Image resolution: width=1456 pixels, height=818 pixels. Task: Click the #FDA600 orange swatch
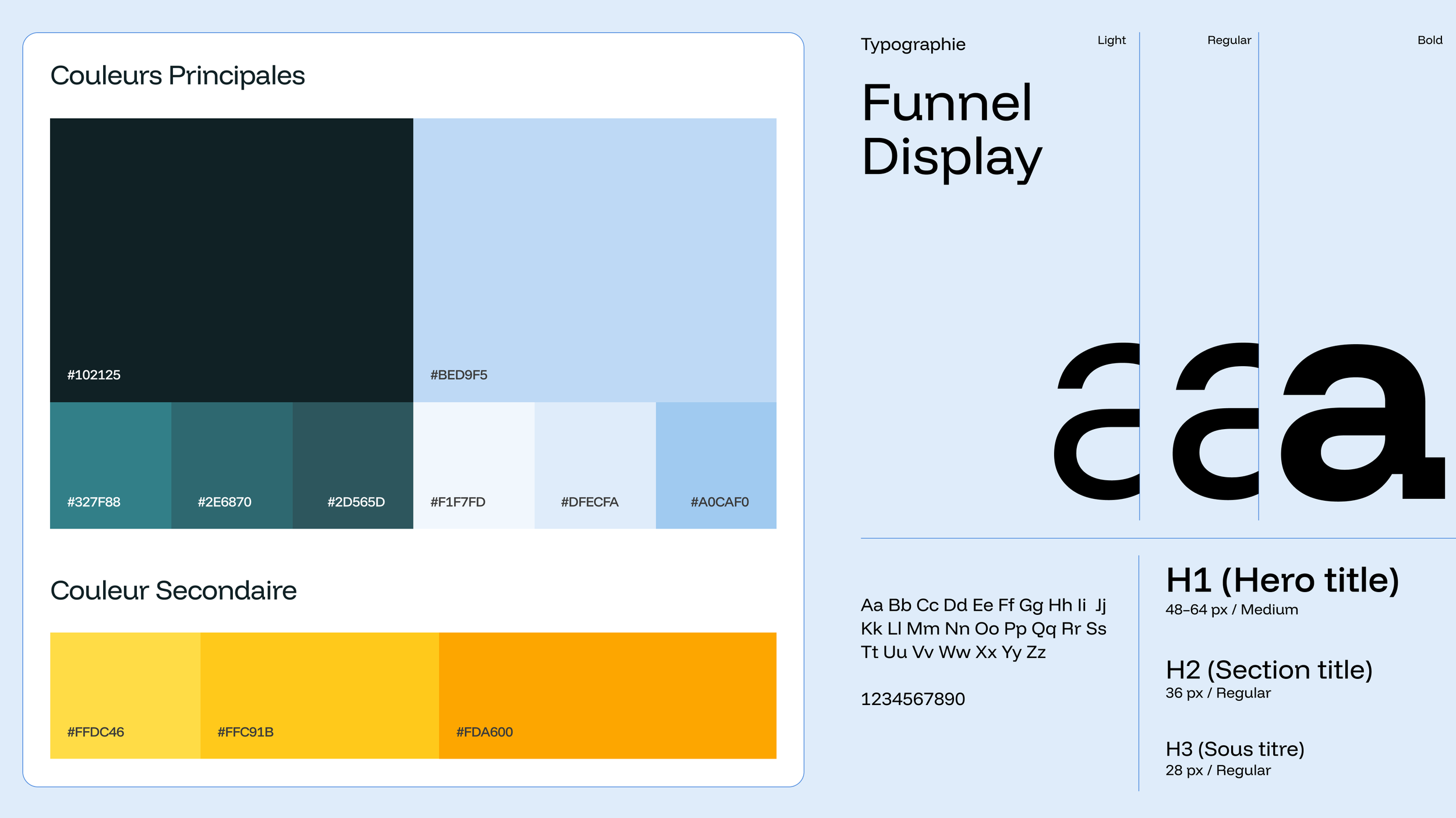(x=607, y=695)
